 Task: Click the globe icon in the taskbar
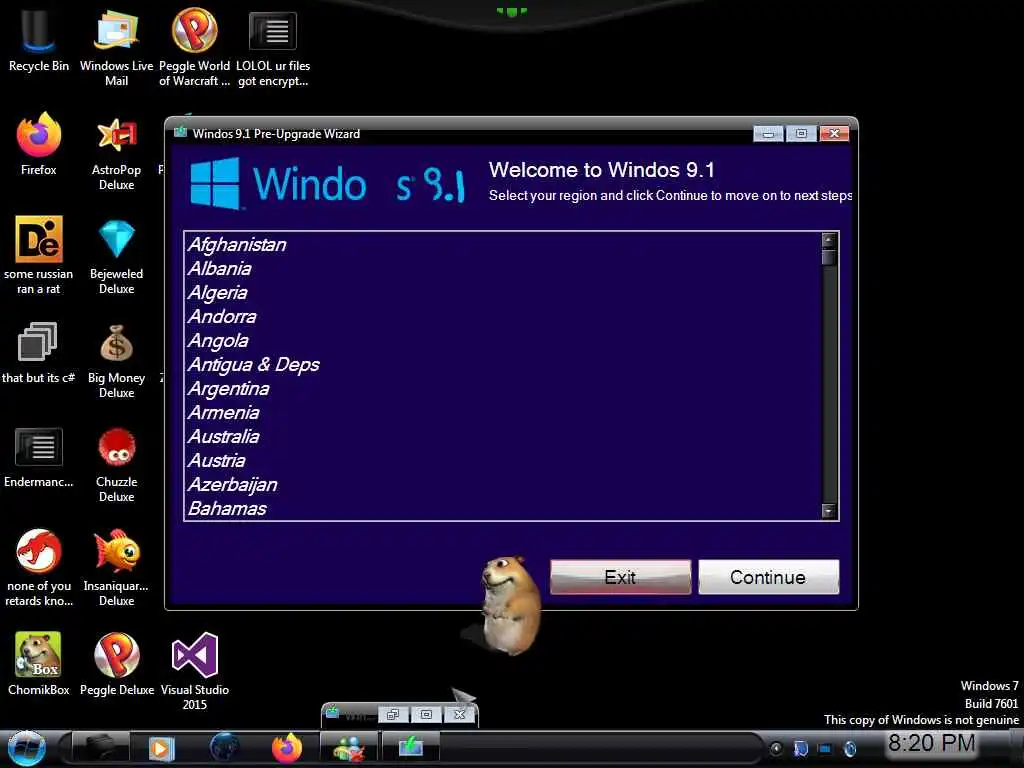225,748
